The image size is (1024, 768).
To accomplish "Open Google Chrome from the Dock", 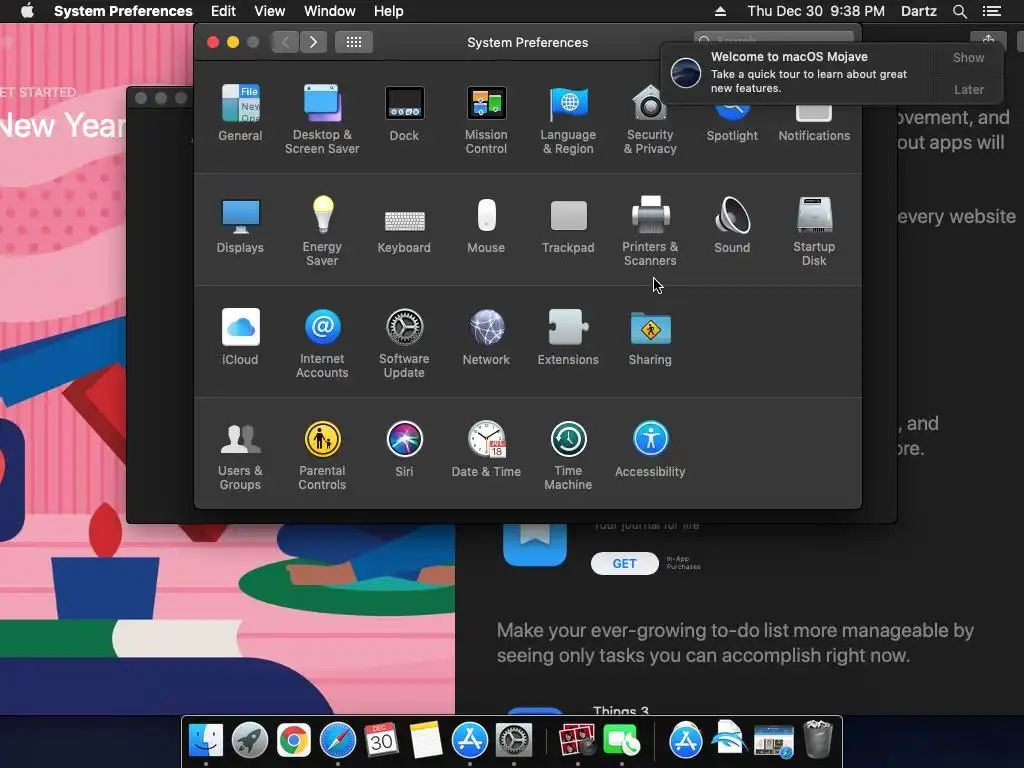I will (293, 741).
